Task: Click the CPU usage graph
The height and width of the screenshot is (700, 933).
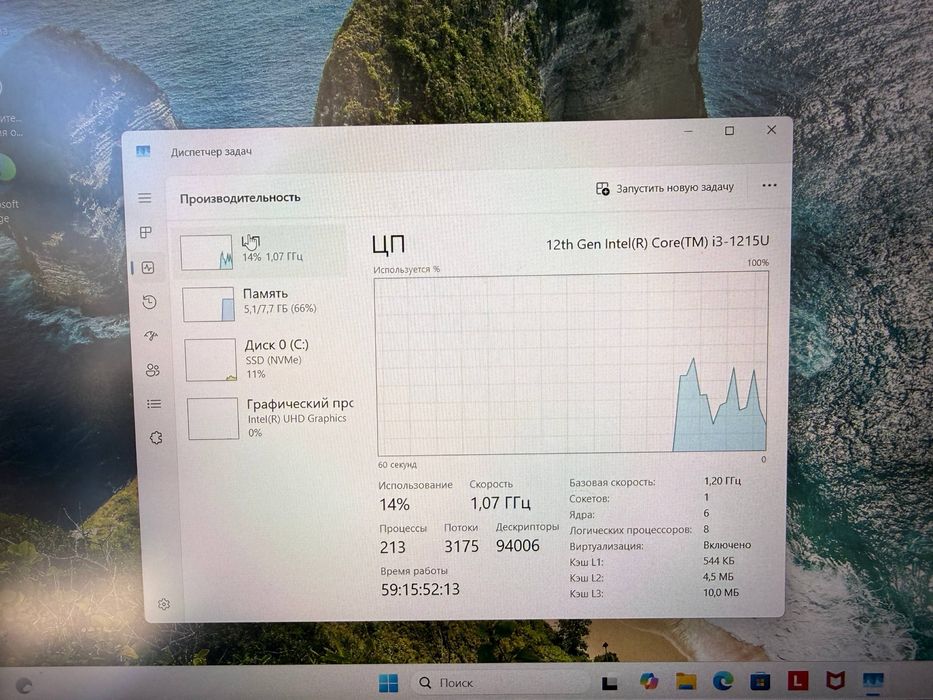Action: (x=572, y=363)
